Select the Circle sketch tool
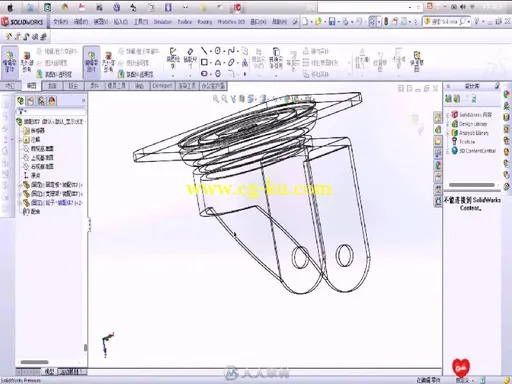Viewport: 512px width, 384px height. (217, 51)
